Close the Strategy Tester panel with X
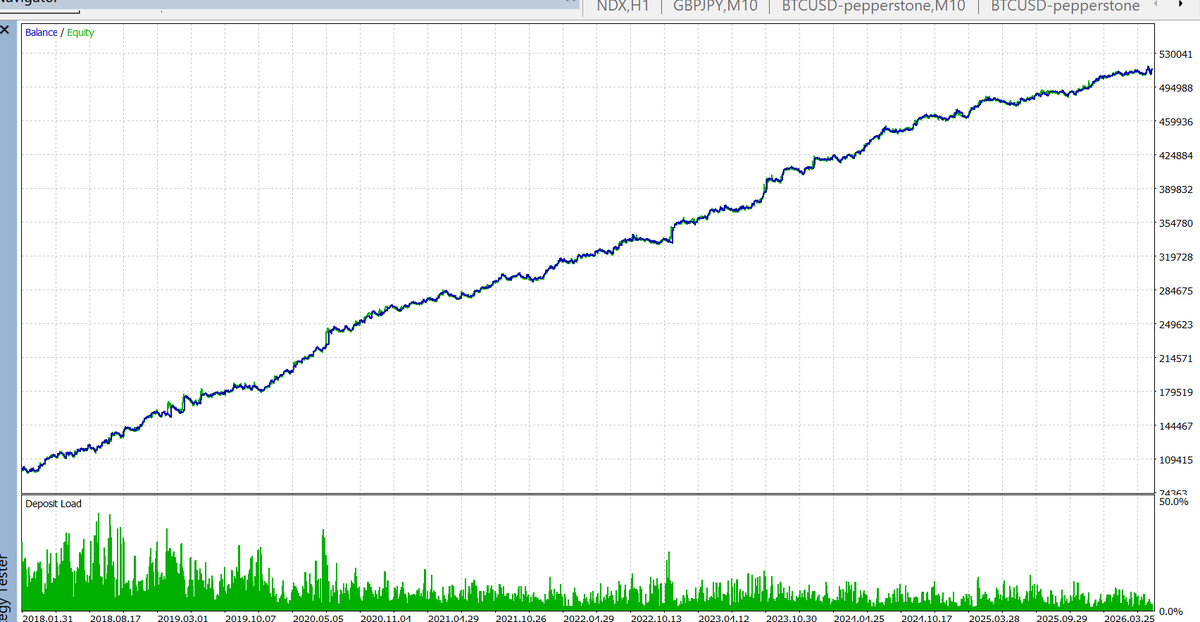1200x622 pixels. click(x=6, y=31)
